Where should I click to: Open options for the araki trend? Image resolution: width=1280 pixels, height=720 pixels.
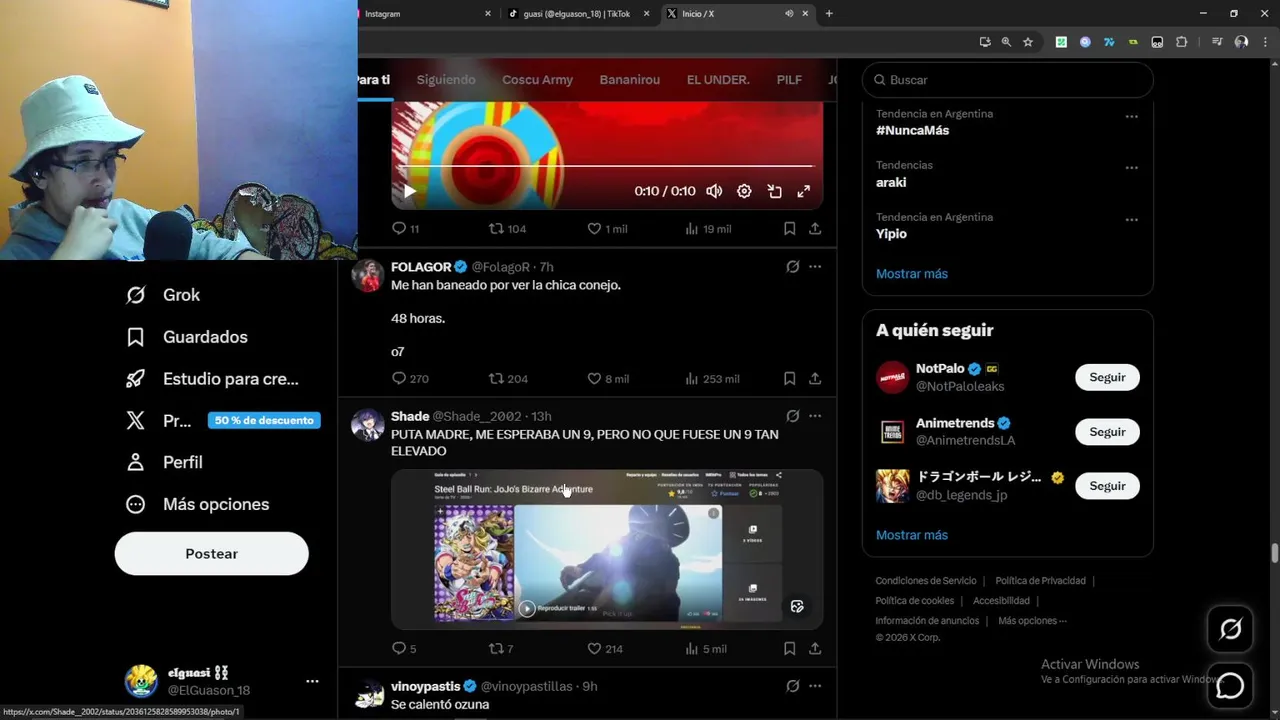pos(1131,168)
